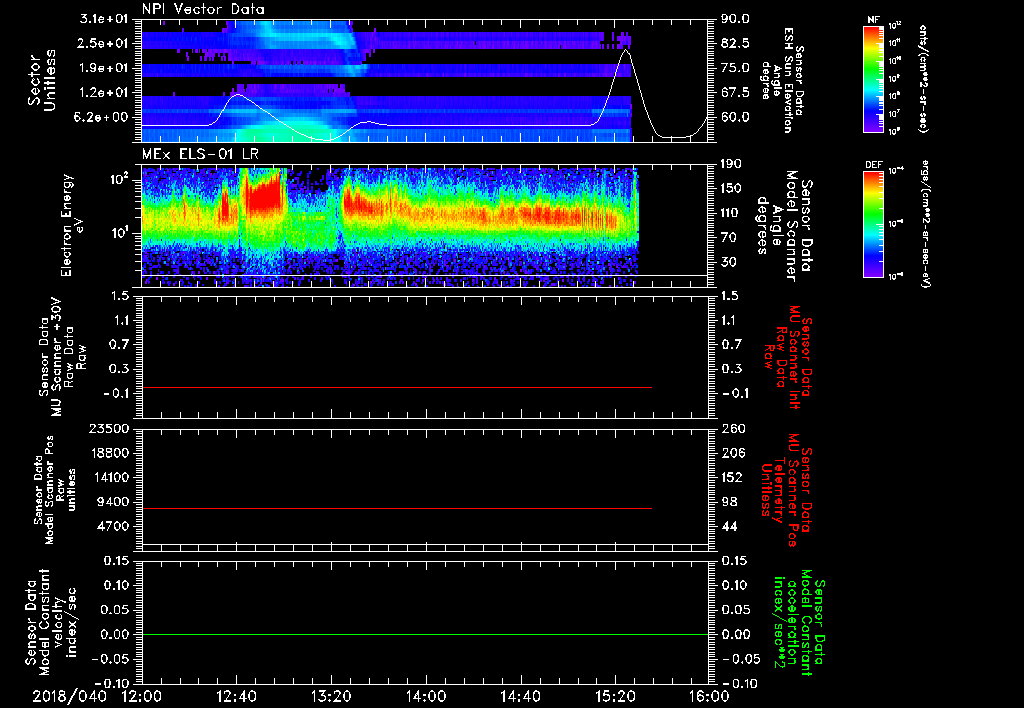
Task: Click the red line in MU Scanner +30V panel
Action: click(x=397, y=387)
